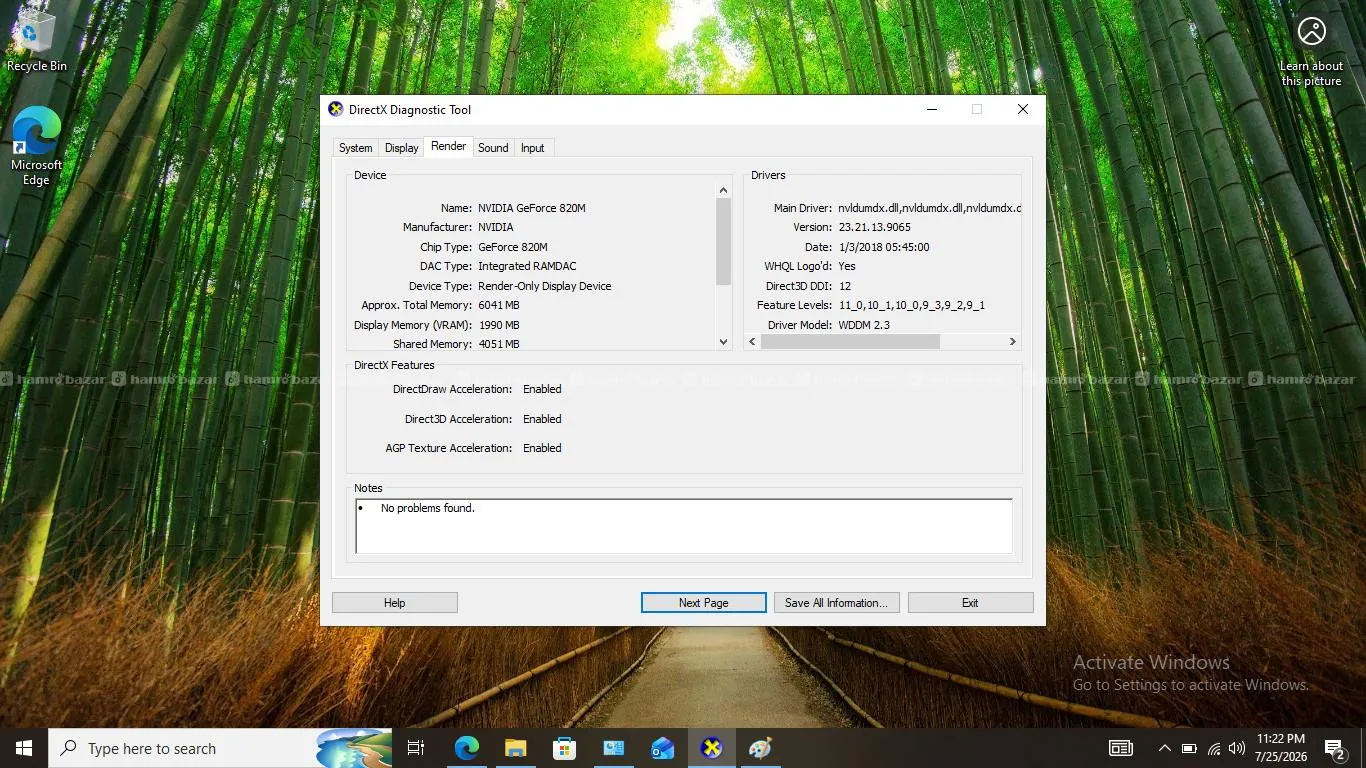Launch Microsoft Edge from the taskbar
Viewport: 1366px width, 768px height.
[x=467, y=748]
